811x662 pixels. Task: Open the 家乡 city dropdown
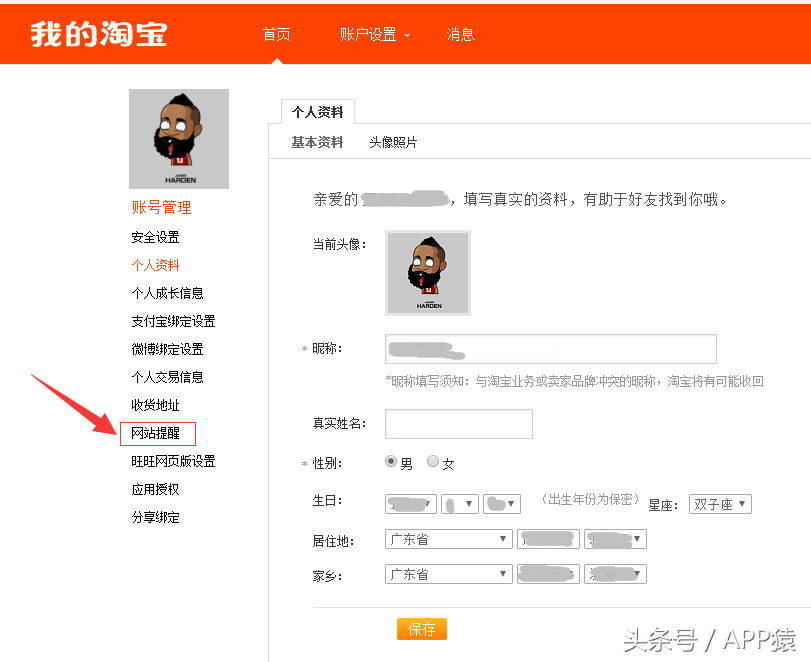tap(548, 574)
